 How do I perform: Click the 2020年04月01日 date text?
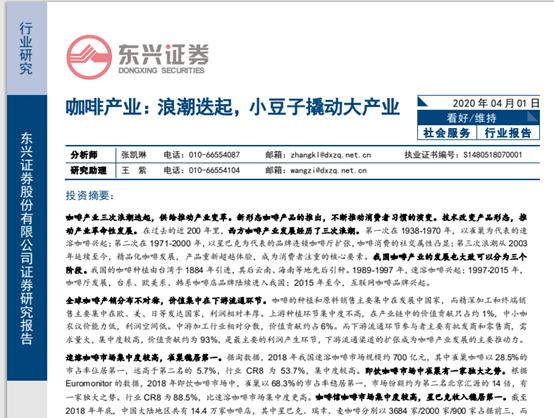(496, 103)
